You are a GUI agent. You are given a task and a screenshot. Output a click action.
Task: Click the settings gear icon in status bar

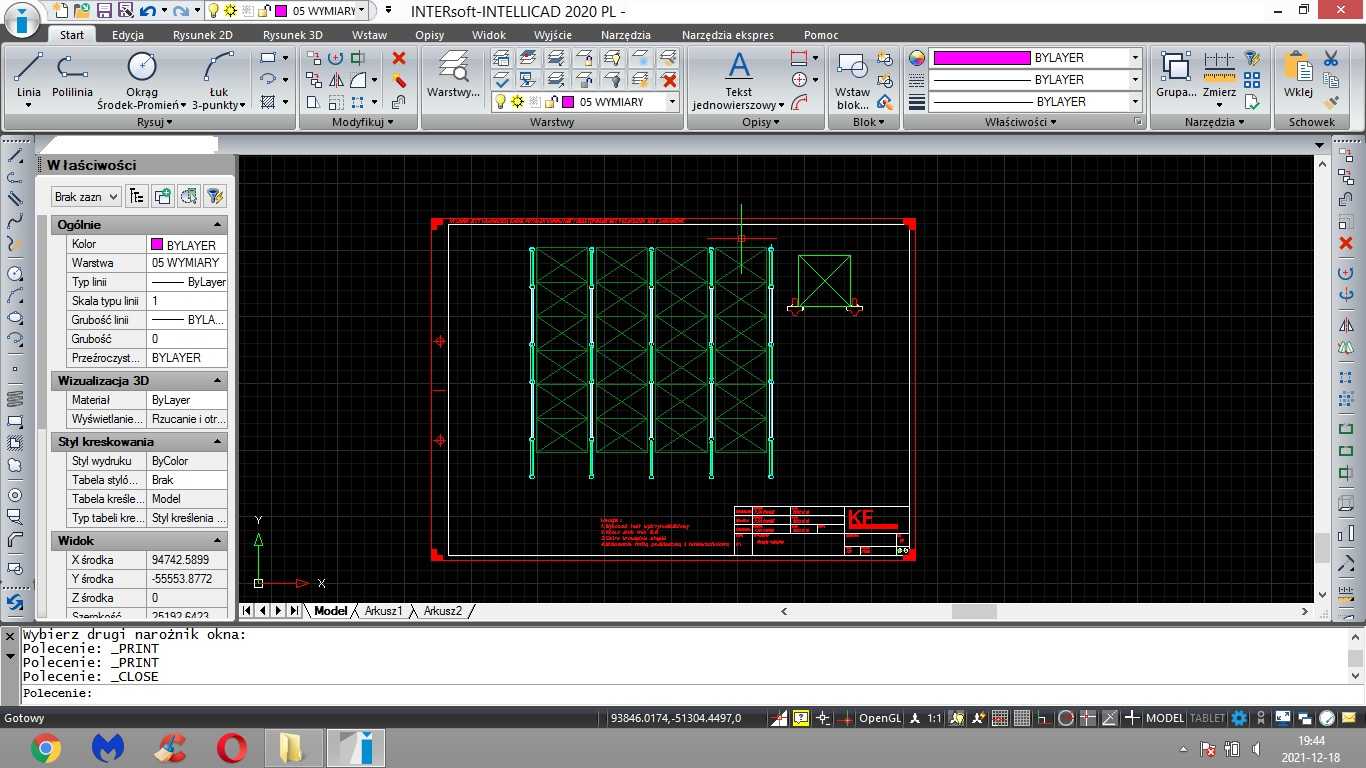[1239, 718]
